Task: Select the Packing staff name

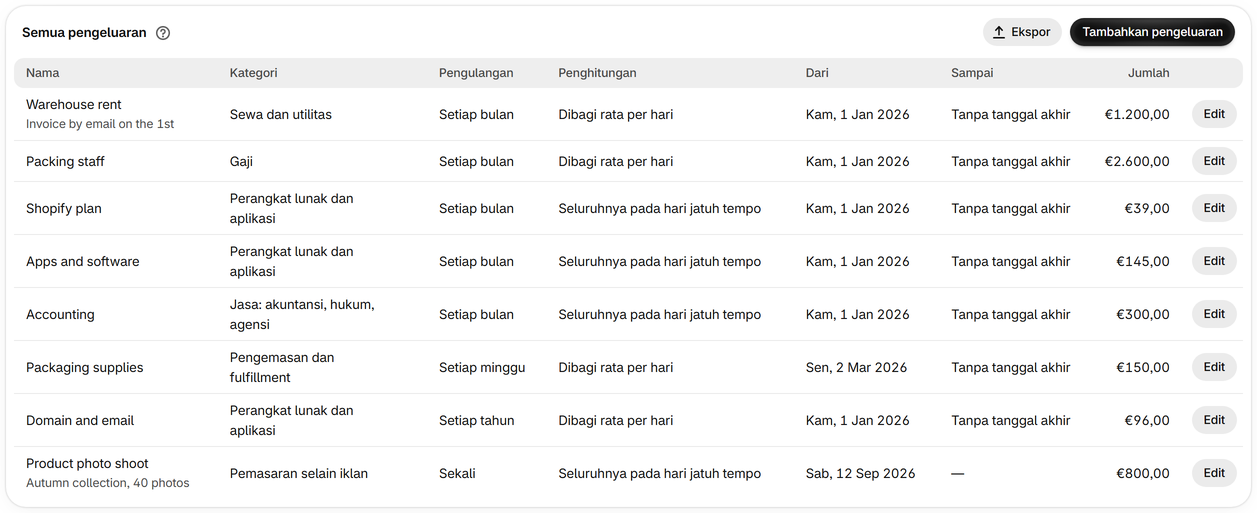Action: click(65, 161)
